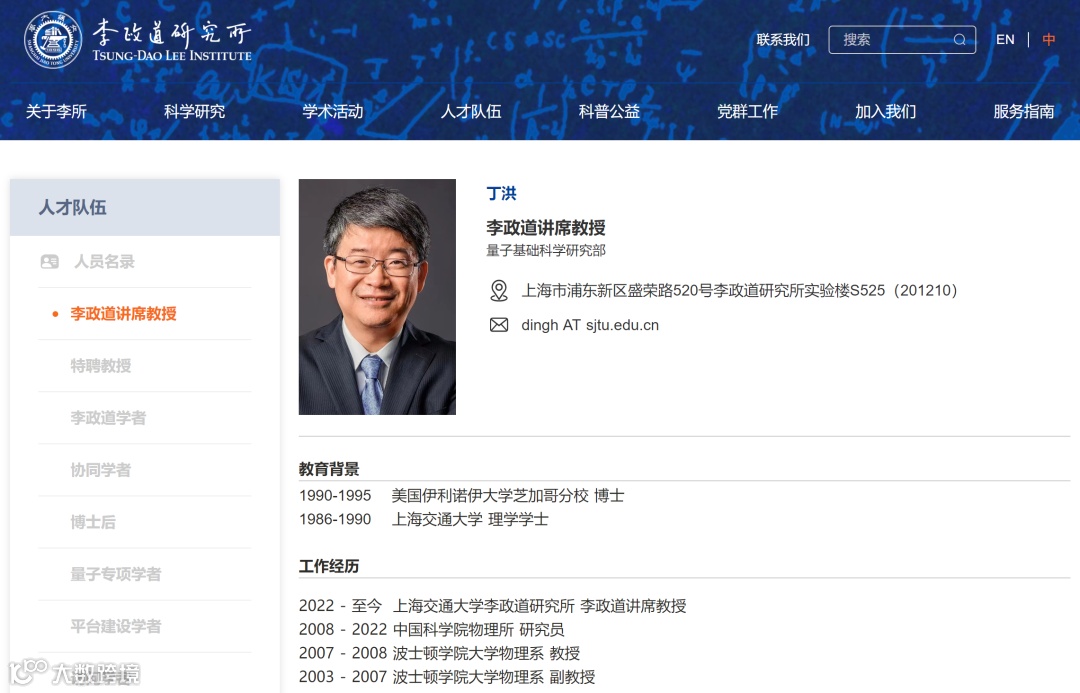Select 博士后 in the sidebar
The width and height of the screenshot is (1080, 693).
93,522
